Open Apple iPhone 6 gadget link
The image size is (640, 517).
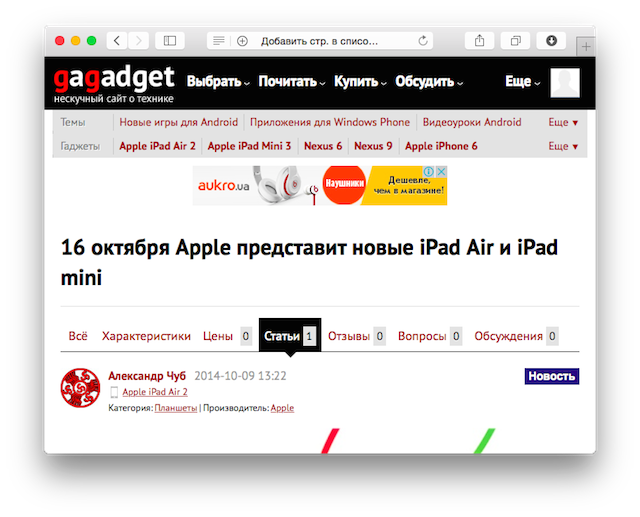[x=441, y=146]
